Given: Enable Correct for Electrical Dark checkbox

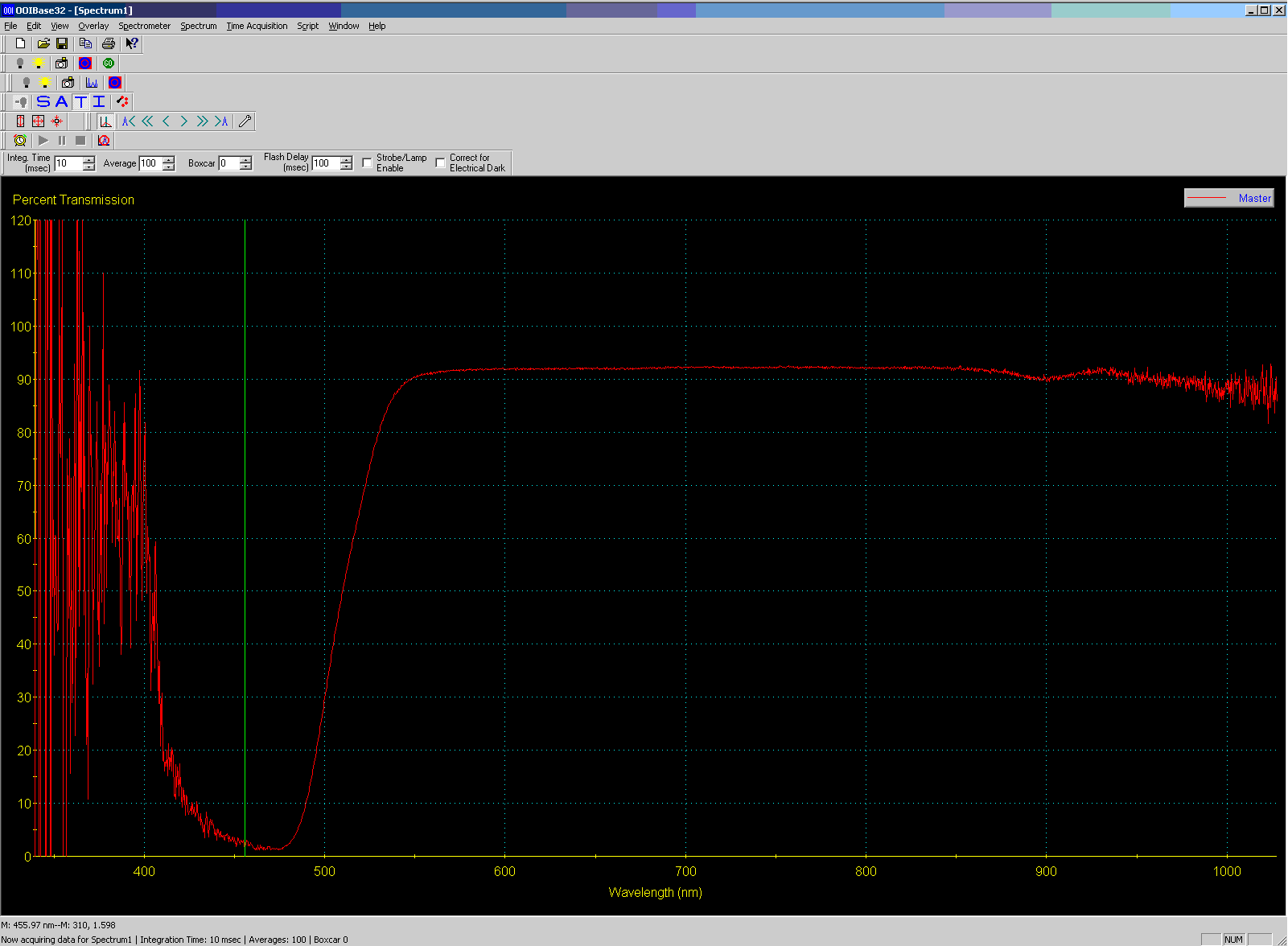Looking at the screenshot, I should [441, 162].
